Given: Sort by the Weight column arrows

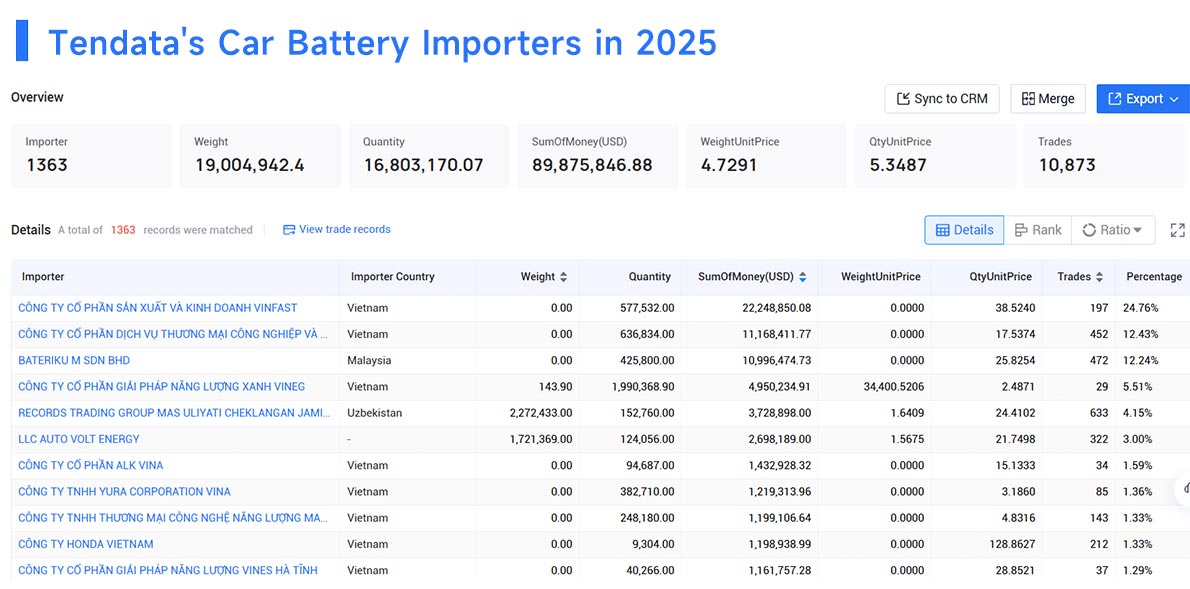Looking at the screenshot, I should [x=563, y=277].
